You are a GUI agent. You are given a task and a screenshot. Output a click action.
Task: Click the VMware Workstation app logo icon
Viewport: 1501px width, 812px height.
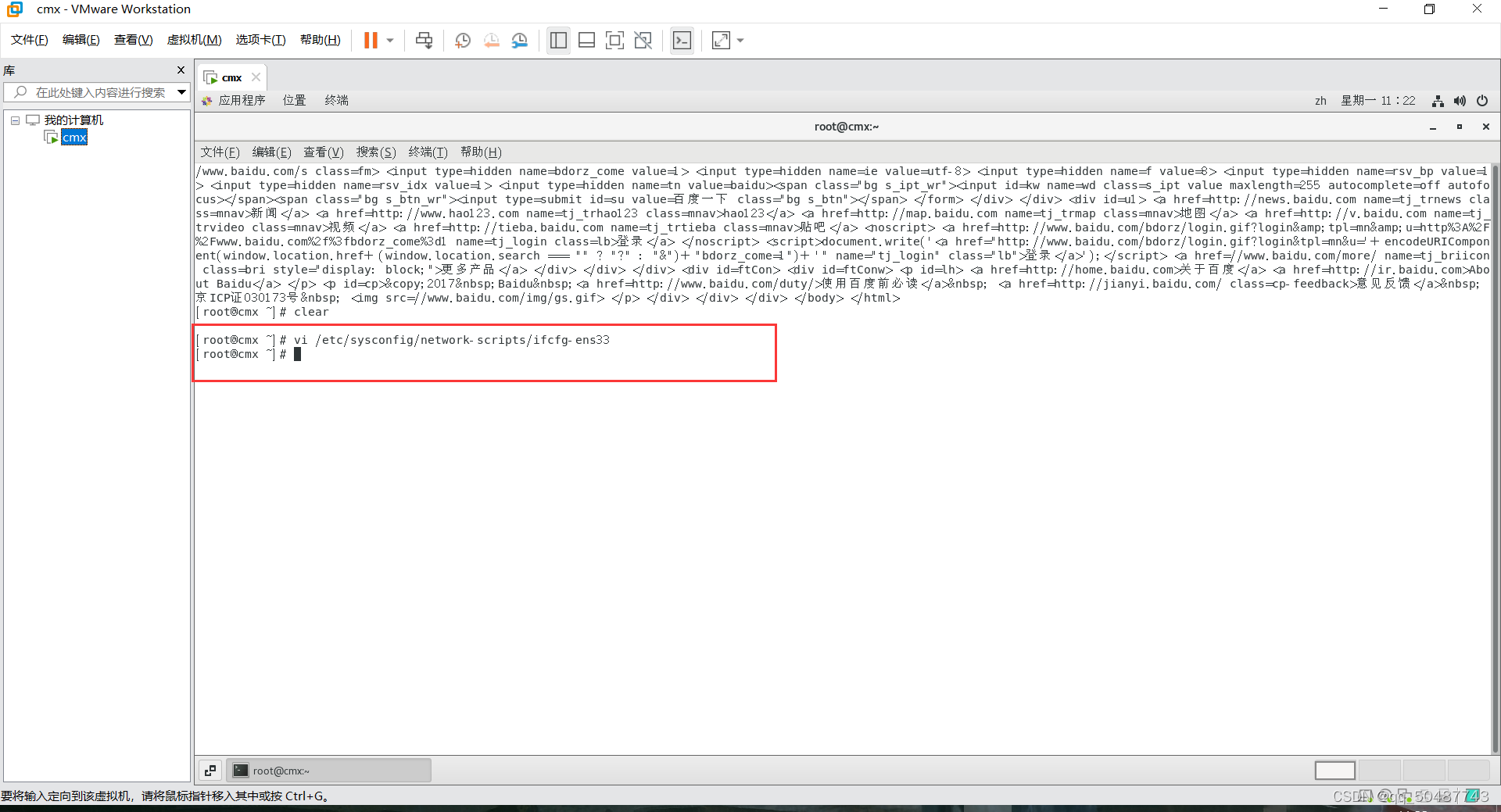click(x=15, y=9)
